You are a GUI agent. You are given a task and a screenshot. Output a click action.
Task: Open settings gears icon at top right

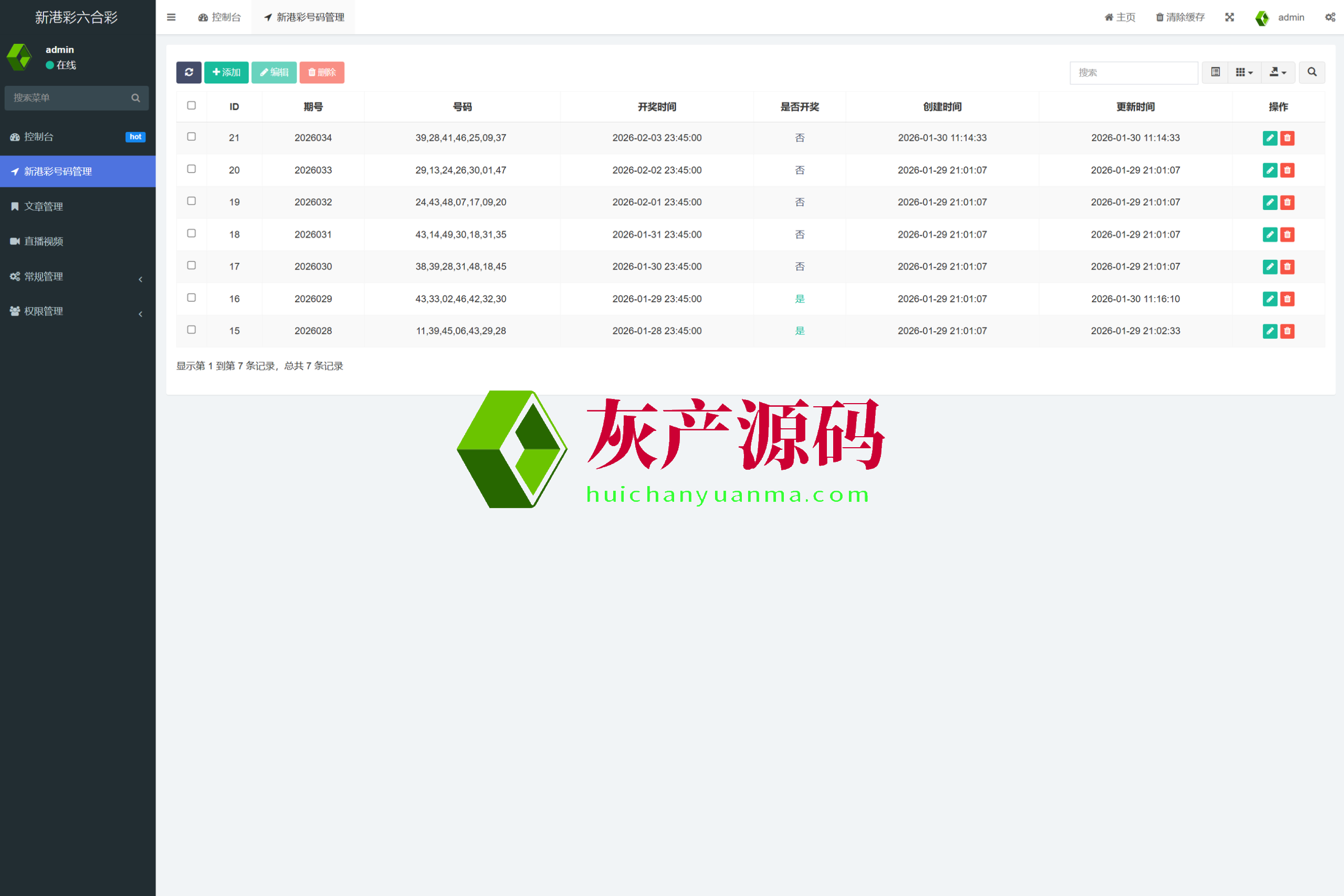[x=1330, y=17]
